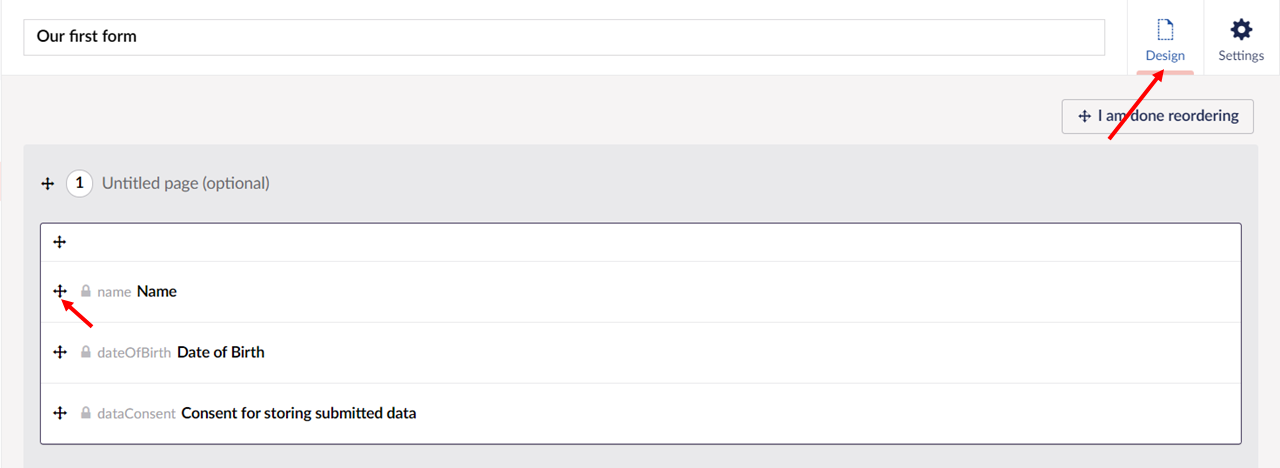Click the move handle in the empty top row
This screenshot has width=1280, height=468.
pos(60,242)
